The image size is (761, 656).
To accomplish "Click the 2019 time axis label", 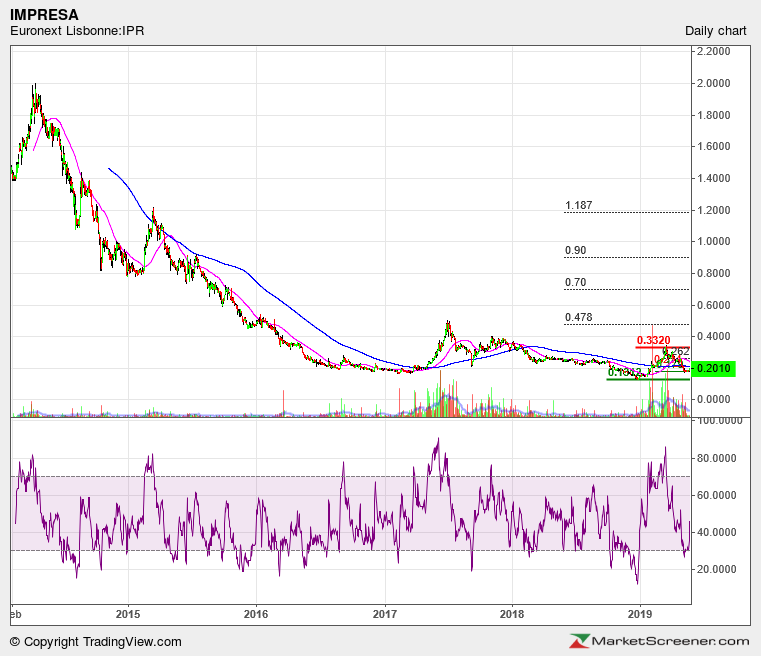I will 640,614.
